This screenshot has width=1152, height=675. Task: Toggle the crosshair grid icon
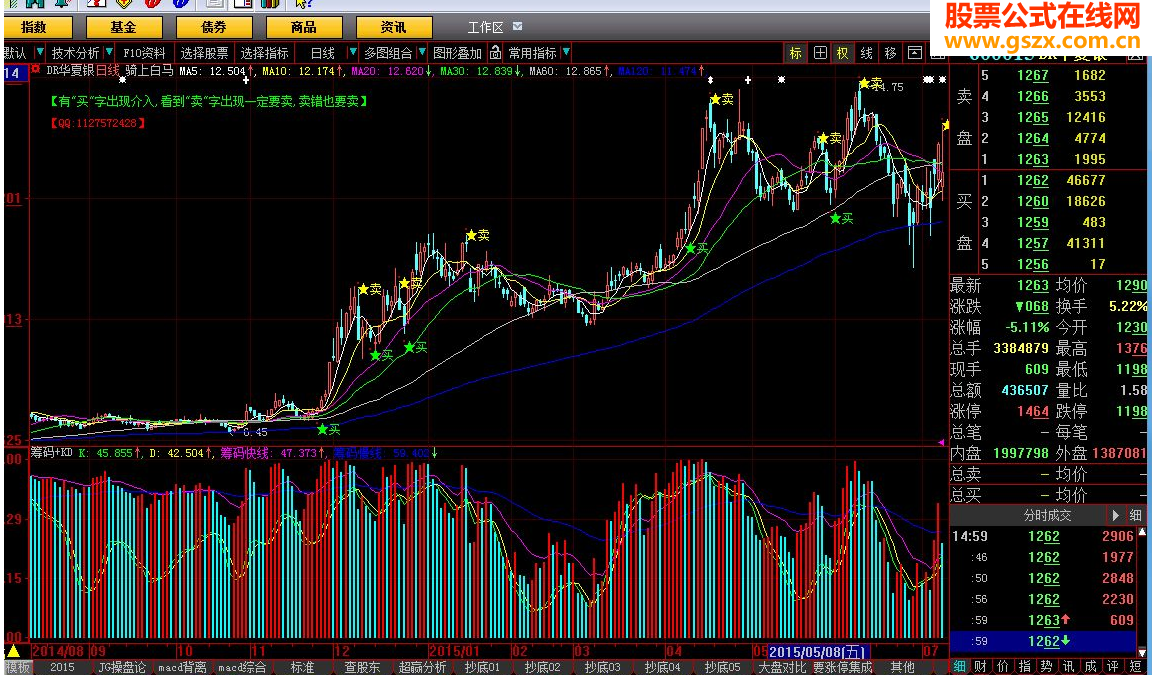click(x=820, y=53)
